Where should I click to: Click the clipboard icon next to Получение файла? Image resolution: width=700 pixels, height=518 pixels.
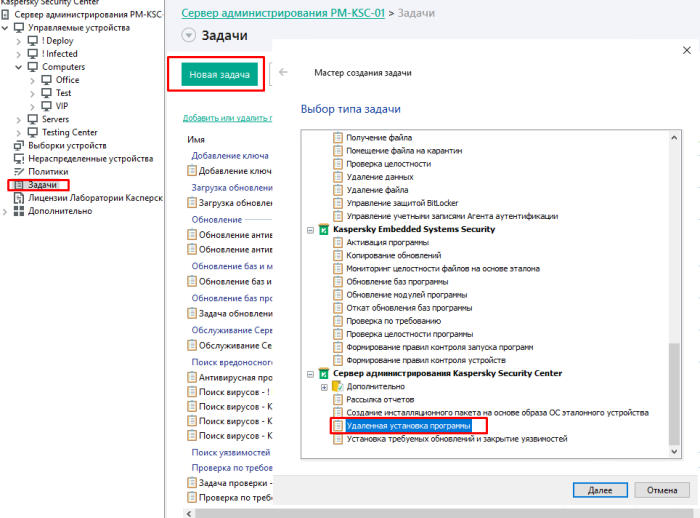click(338, 138)
